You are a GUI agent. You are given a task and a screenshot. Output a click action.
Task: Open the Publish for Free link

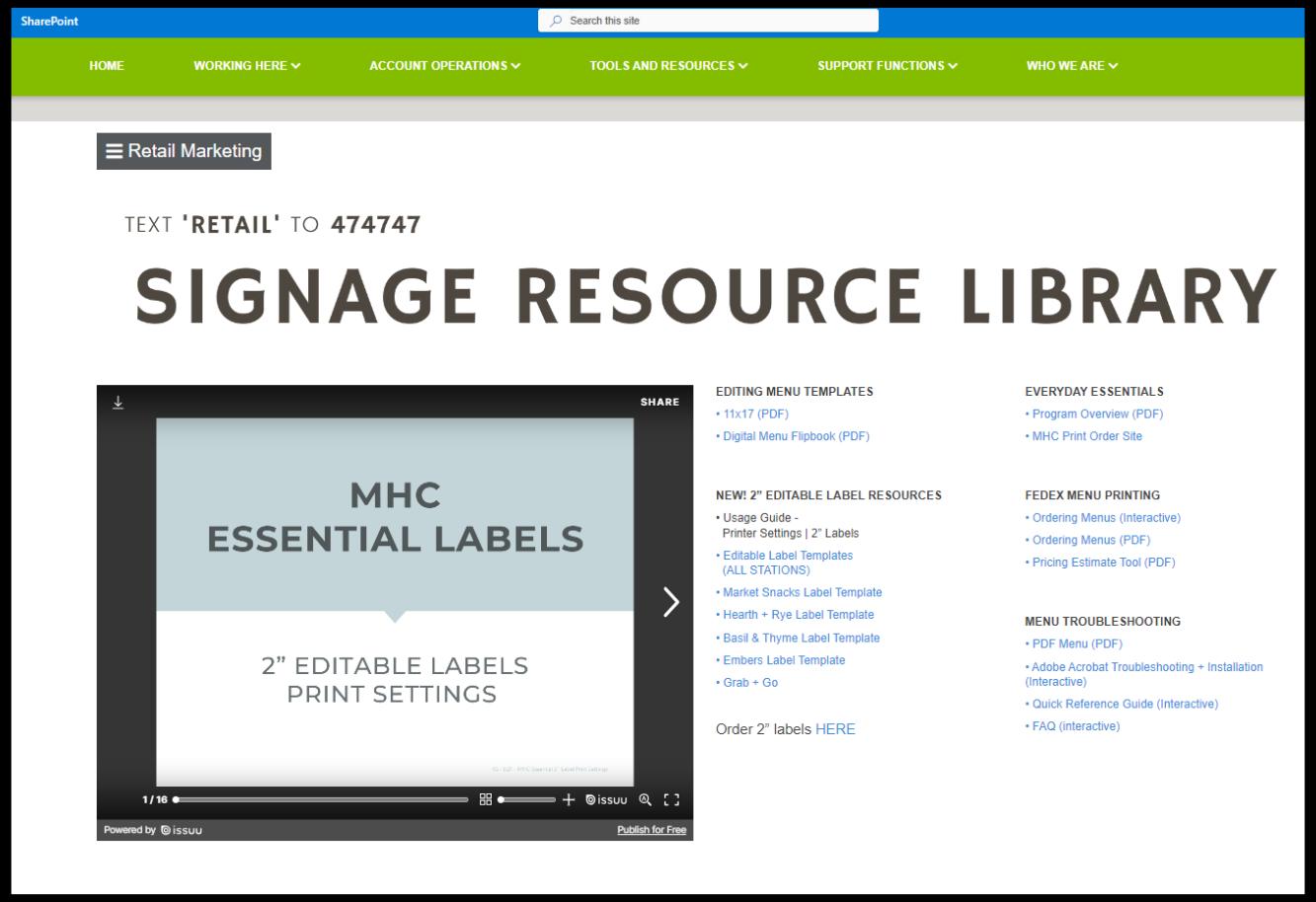coord(652,830)
